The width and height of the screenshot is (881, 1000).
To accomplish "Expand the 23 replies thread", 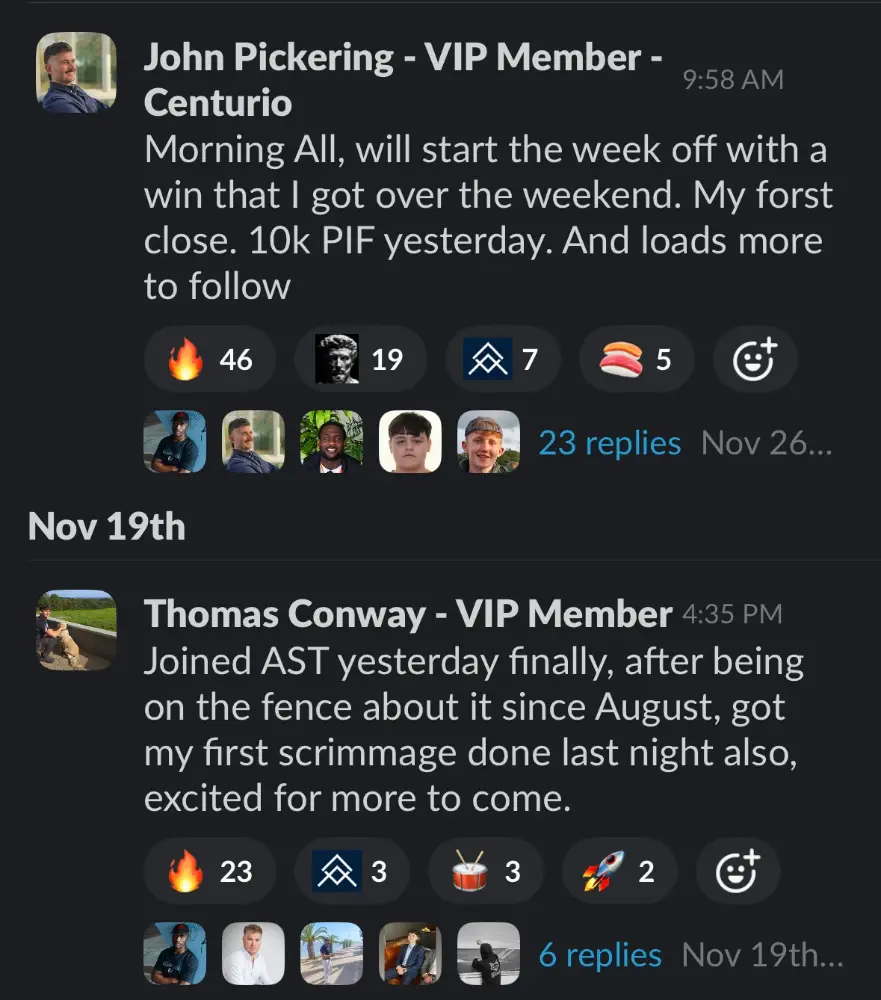I will click(609, 442).
